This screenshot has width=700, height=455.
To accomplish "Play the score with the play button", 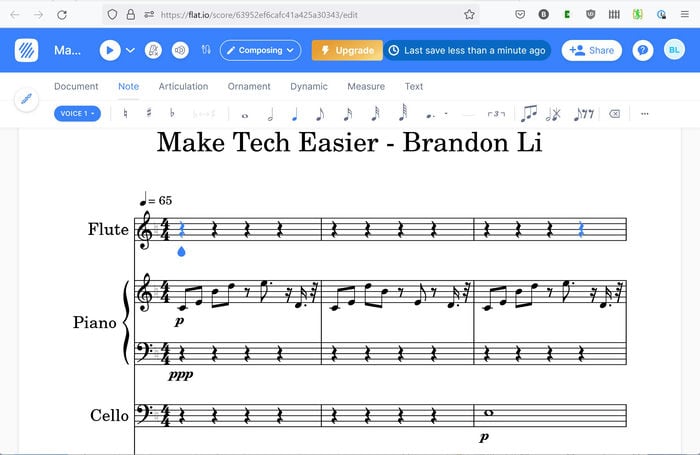I will pos(110,50).
